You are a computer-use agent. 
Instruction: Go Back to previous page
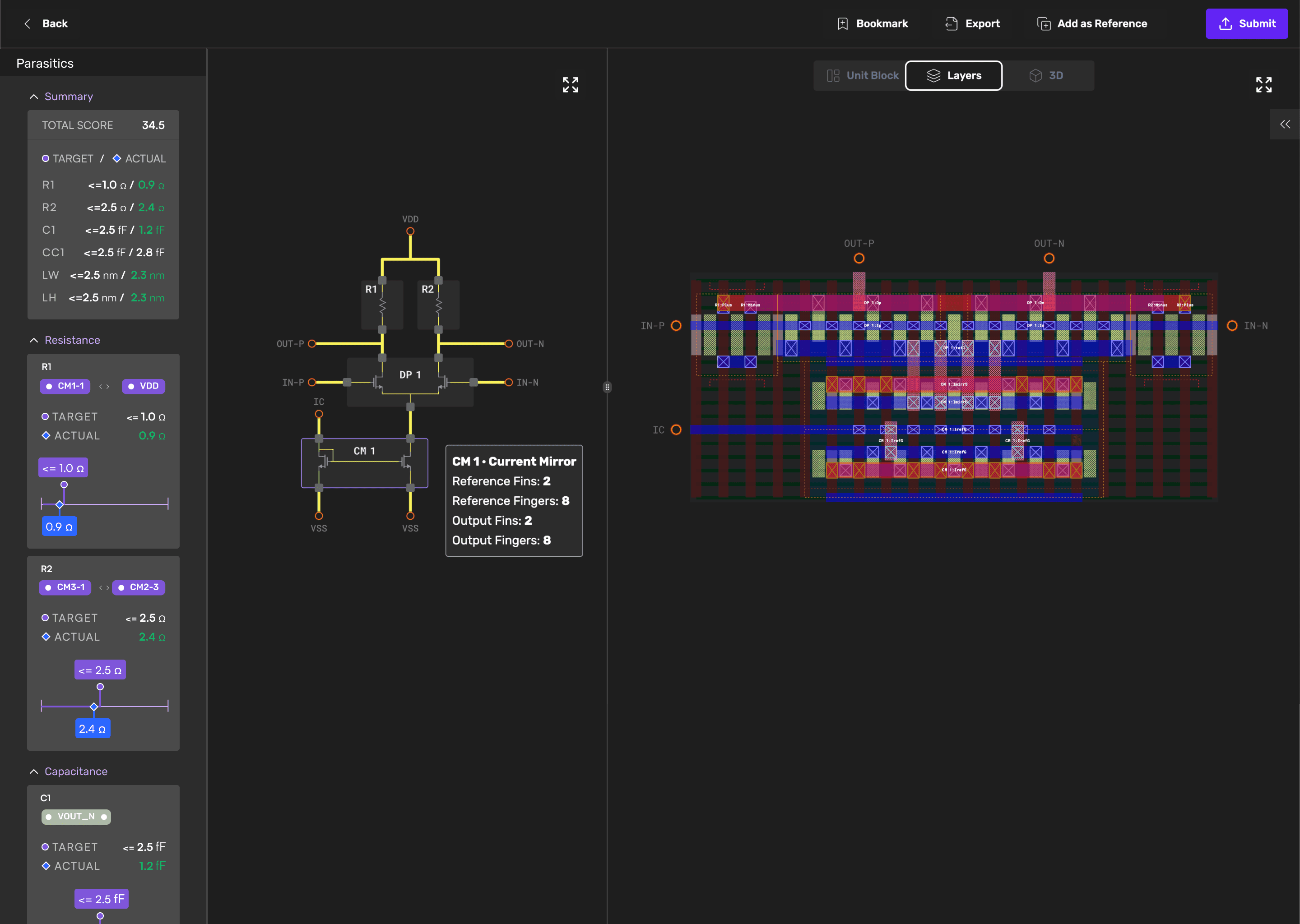click(45, 23)
